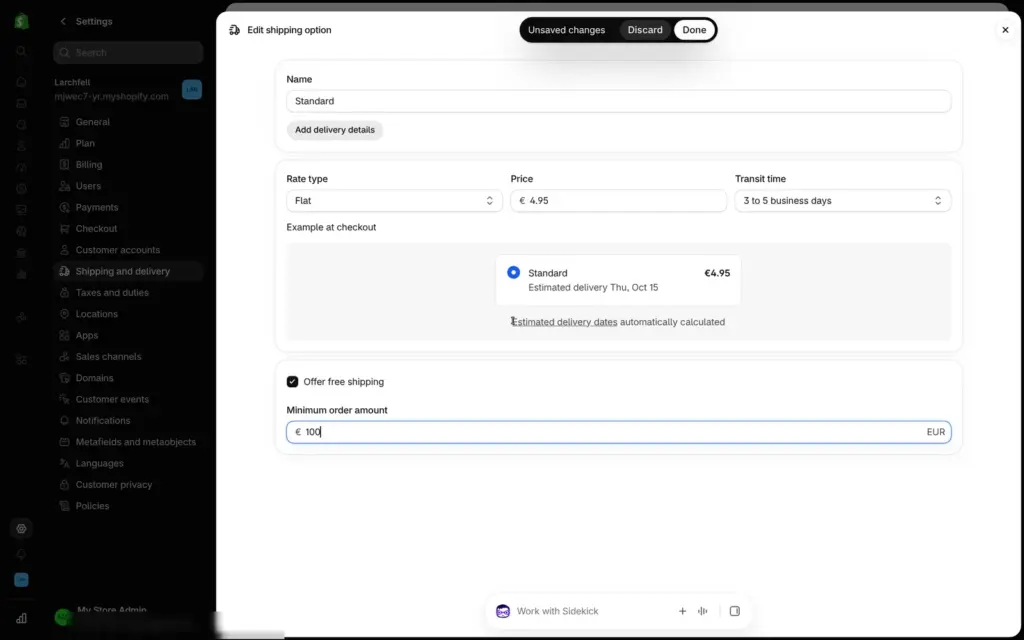The height and width of the screenshot is (640, 1024).
Task: Click the €4.95 price in checkout example
Action: pyautogui.click(x=717, y=273)
